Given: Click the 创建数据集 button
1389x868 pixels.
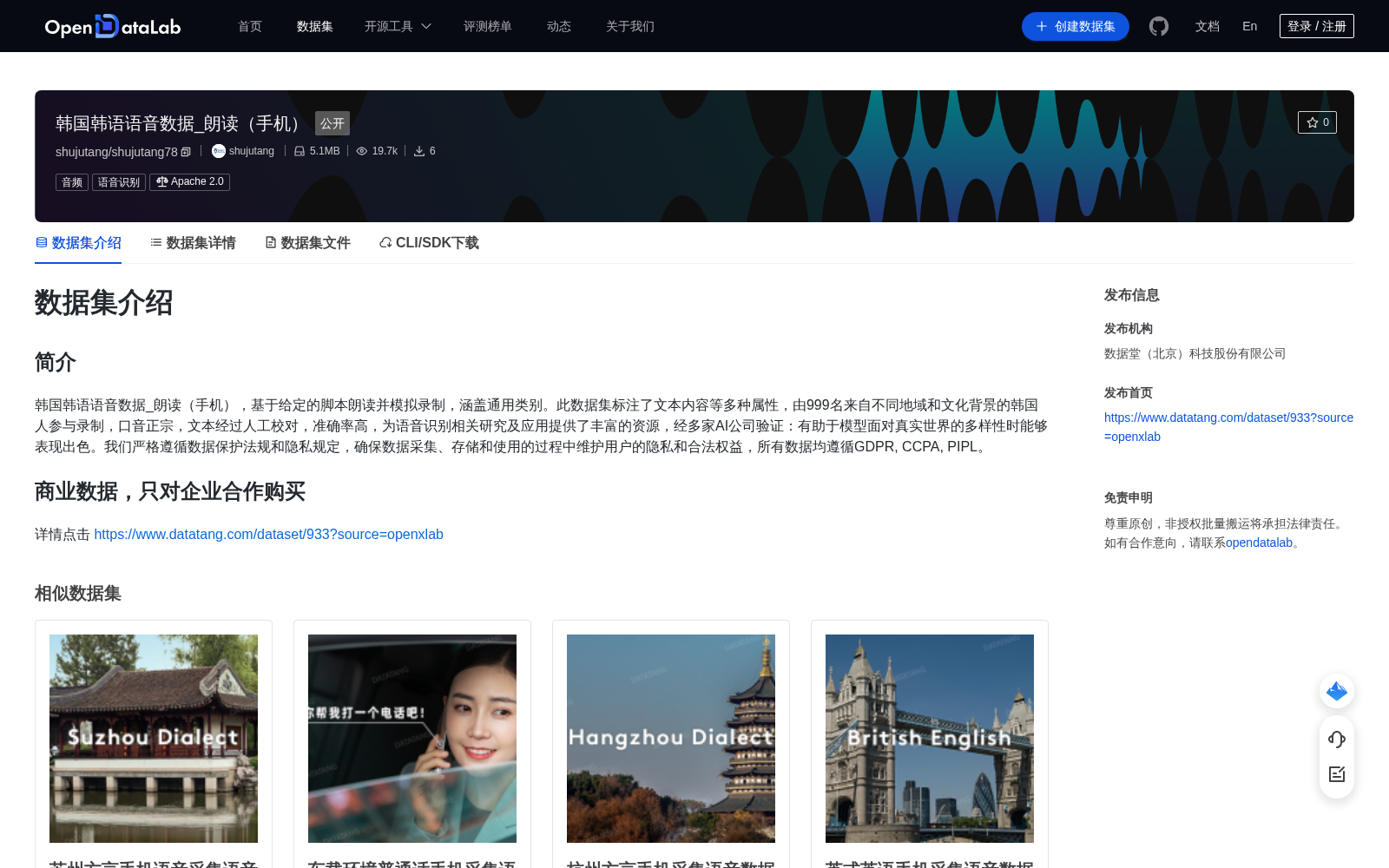Looking at the screenshot, I should pyautogui.click(x=1076, y=26).
